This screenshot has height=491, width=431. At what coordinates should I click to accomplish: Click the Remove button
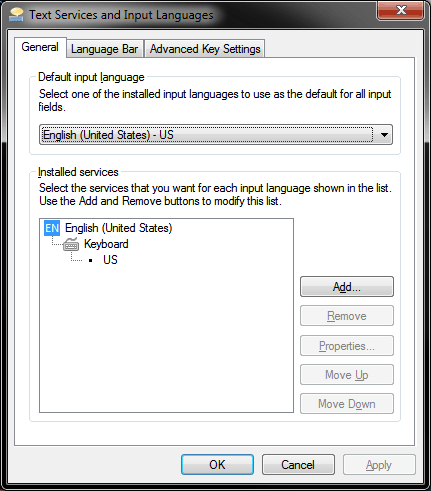click(x=347, y=316)
